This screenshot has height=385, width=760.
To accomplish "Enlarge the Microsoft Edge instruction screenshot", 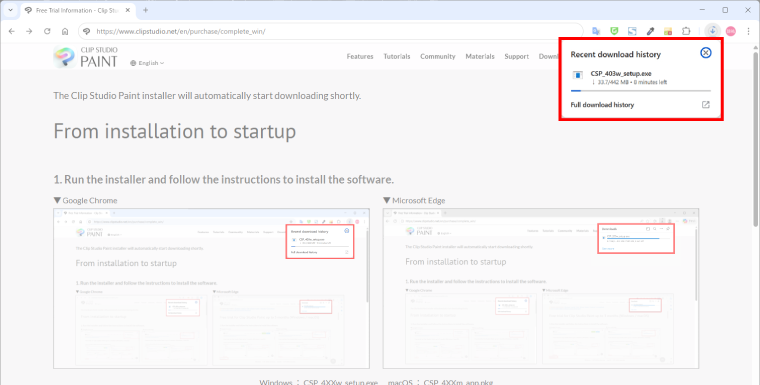I will click(541, 289).
